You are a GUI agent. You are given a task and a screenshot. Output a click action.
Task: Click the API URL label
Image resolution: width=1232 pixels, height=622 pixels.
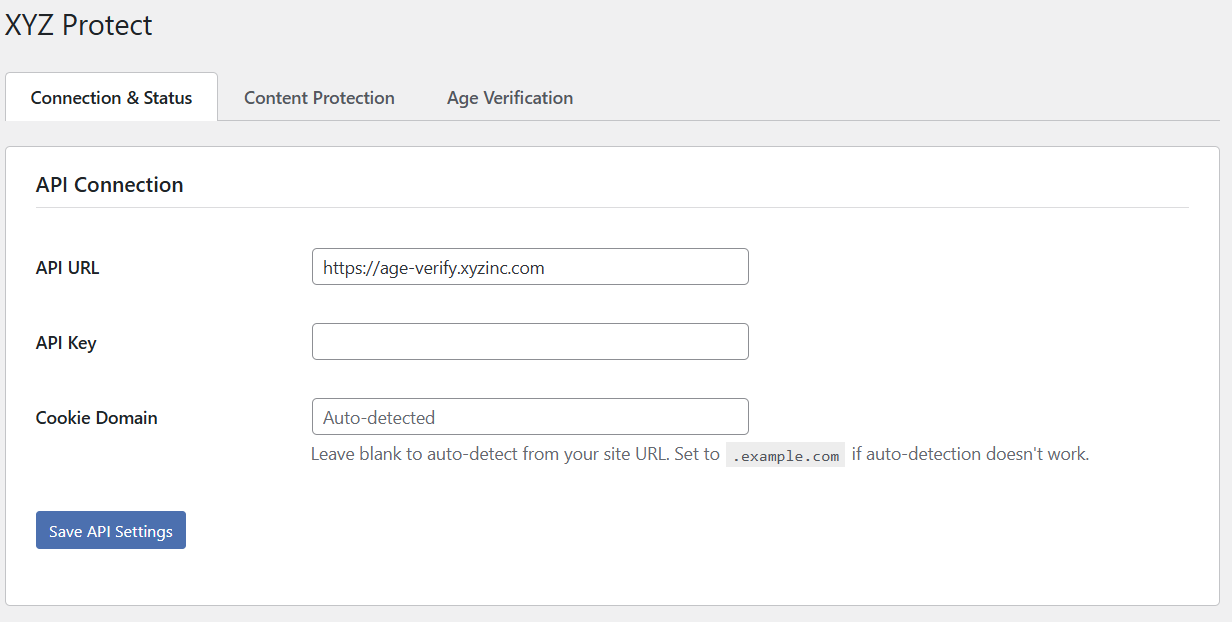coord(66,267)
